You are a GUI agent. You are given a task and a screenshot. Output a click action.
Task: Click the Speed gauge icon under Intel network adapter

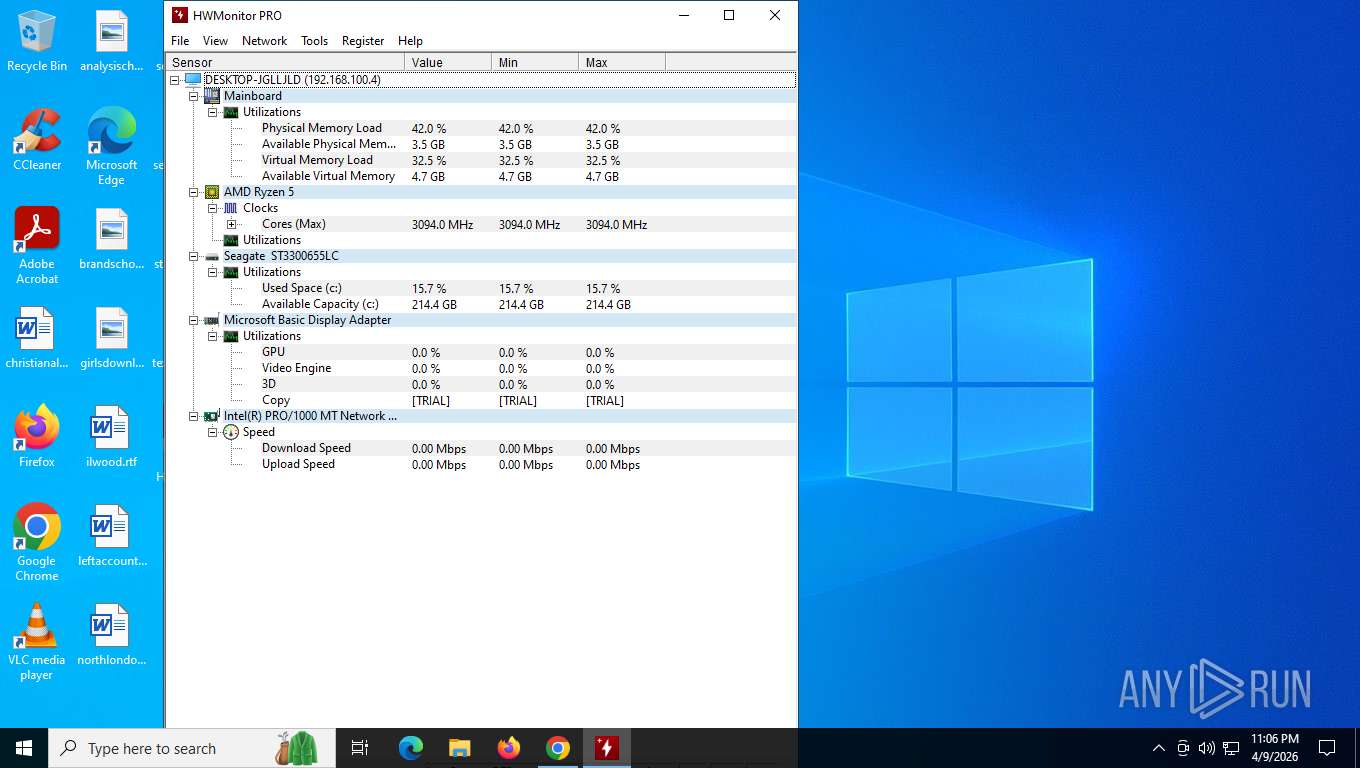click(231, 432)
